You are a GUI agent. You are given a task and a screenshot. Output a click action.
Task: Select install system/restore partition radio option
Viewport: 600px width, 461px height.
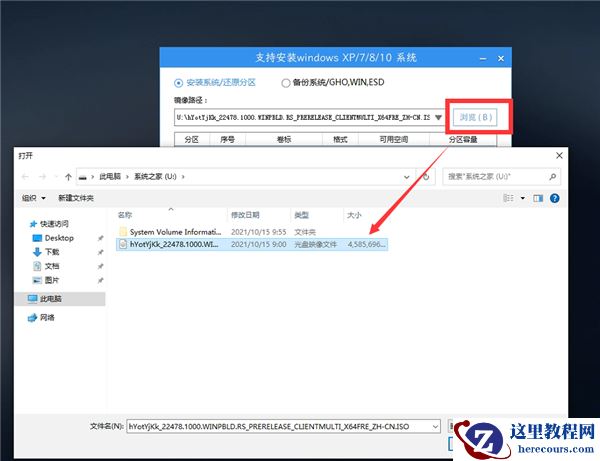click(215, 83)
